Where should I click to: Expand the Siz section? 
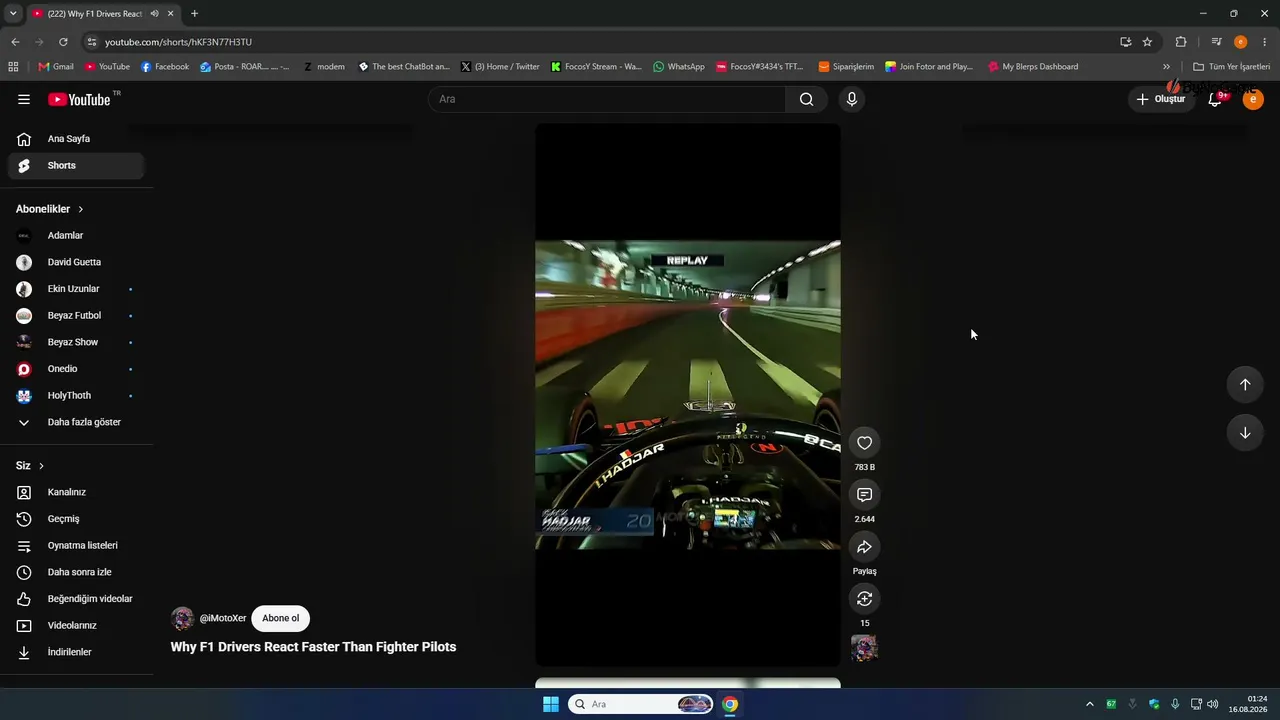[30, 466]
